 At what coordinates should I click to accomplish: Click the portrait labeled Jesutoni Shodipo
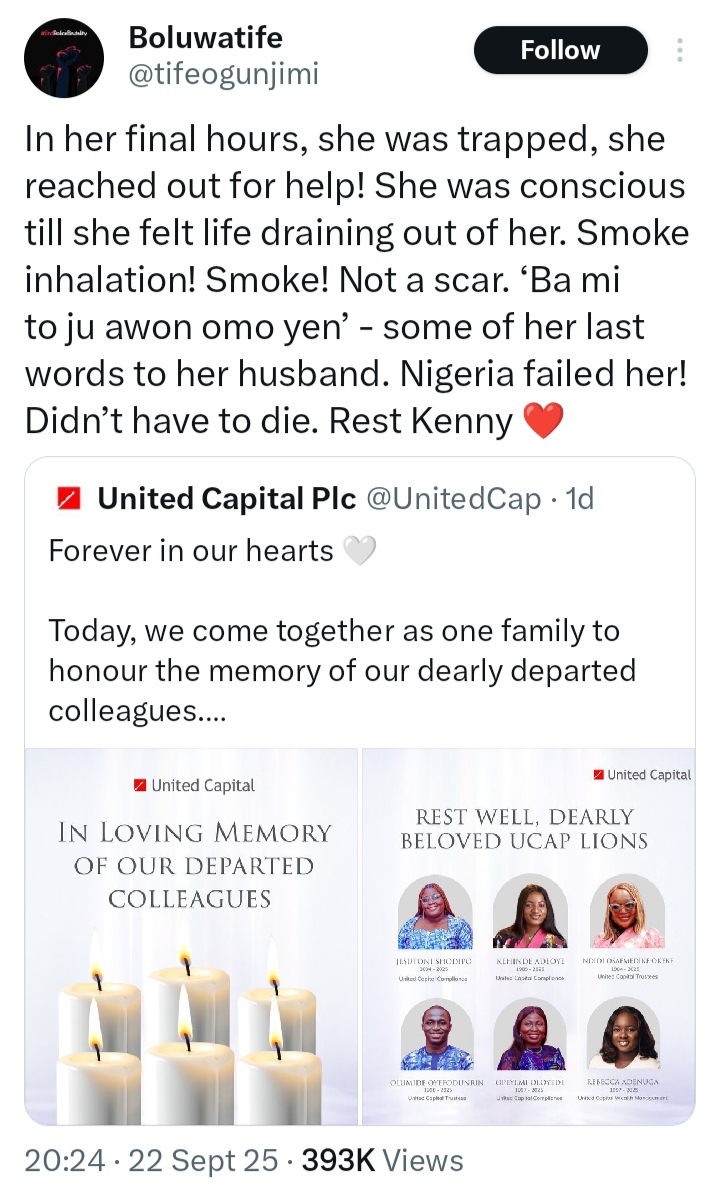click(x=435, y=912)
